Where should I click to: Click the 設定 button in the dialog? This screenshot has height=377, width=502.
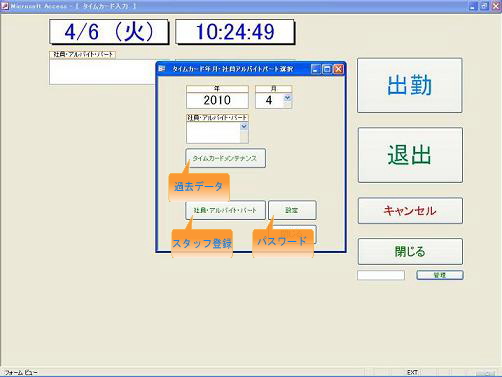(x=292, y=210)
